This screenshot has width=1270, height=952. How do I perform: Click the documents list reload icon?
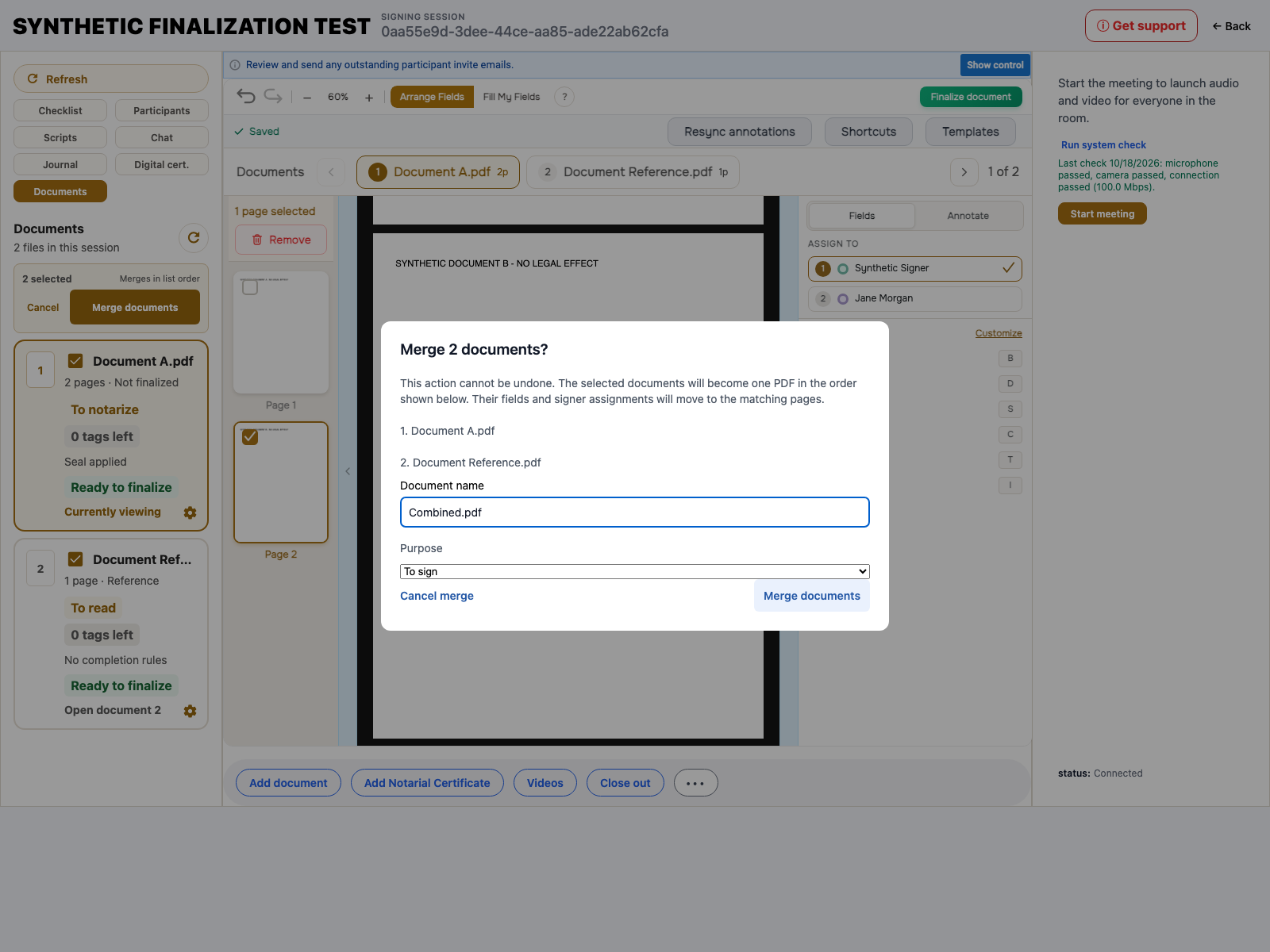[x=194, y=237]
